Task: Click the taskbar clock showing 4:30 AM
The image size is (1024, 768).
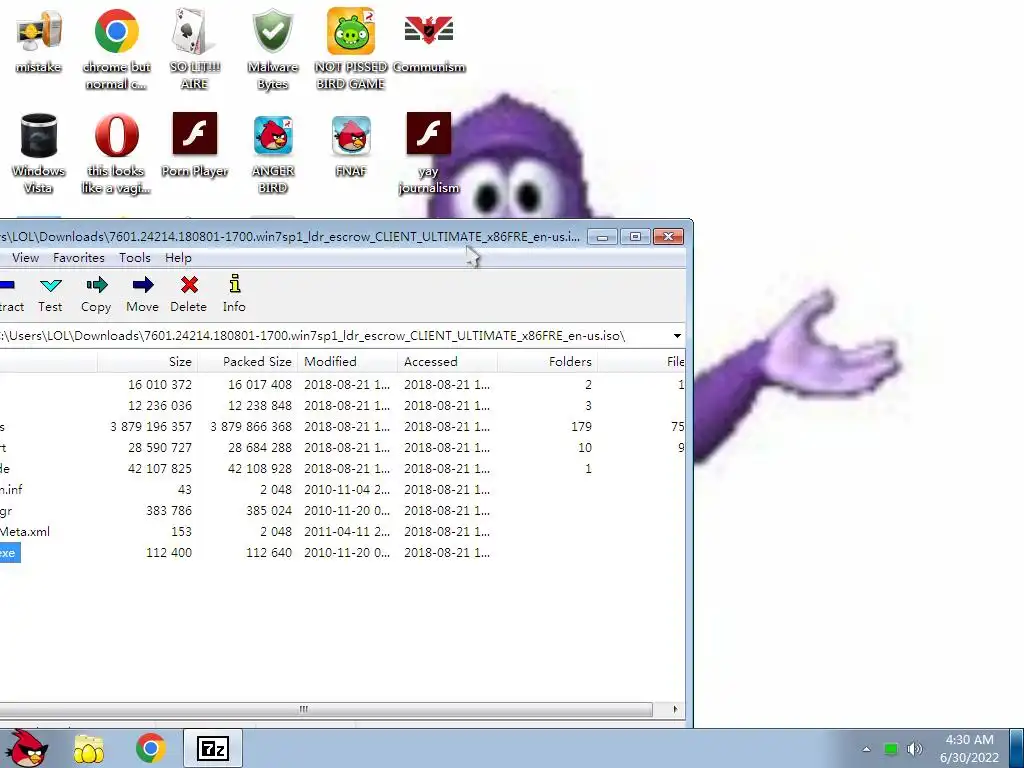Action: pos(969,748)
